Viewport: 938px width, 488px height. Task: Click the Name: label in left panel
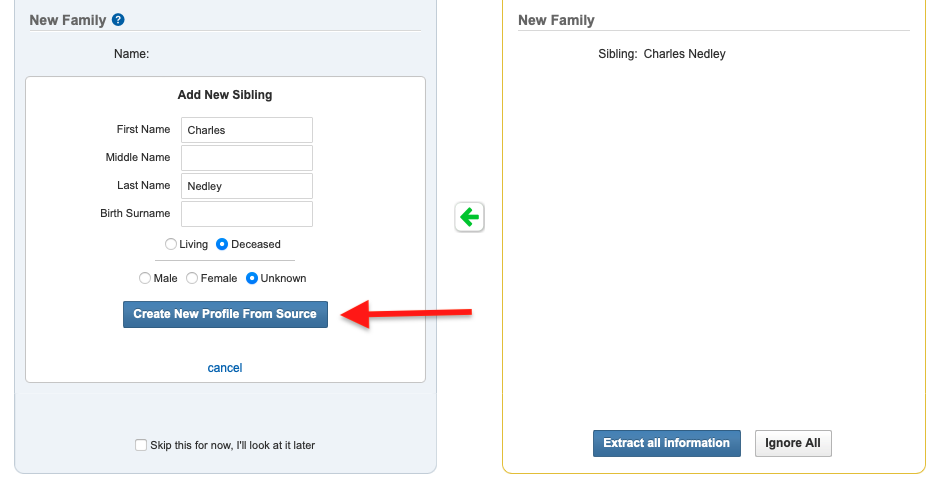click(x=132, y=54)
